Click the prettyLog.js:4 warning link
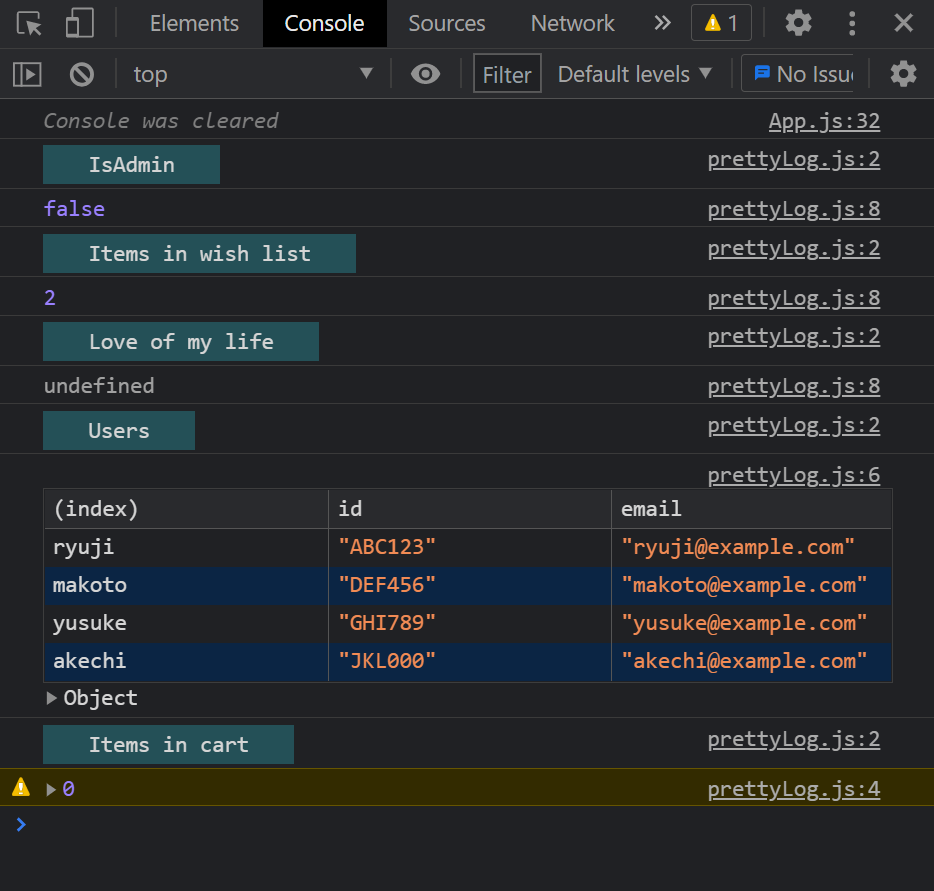The height and width of the screenshot is (891, 934). click(x=793, y=789)
